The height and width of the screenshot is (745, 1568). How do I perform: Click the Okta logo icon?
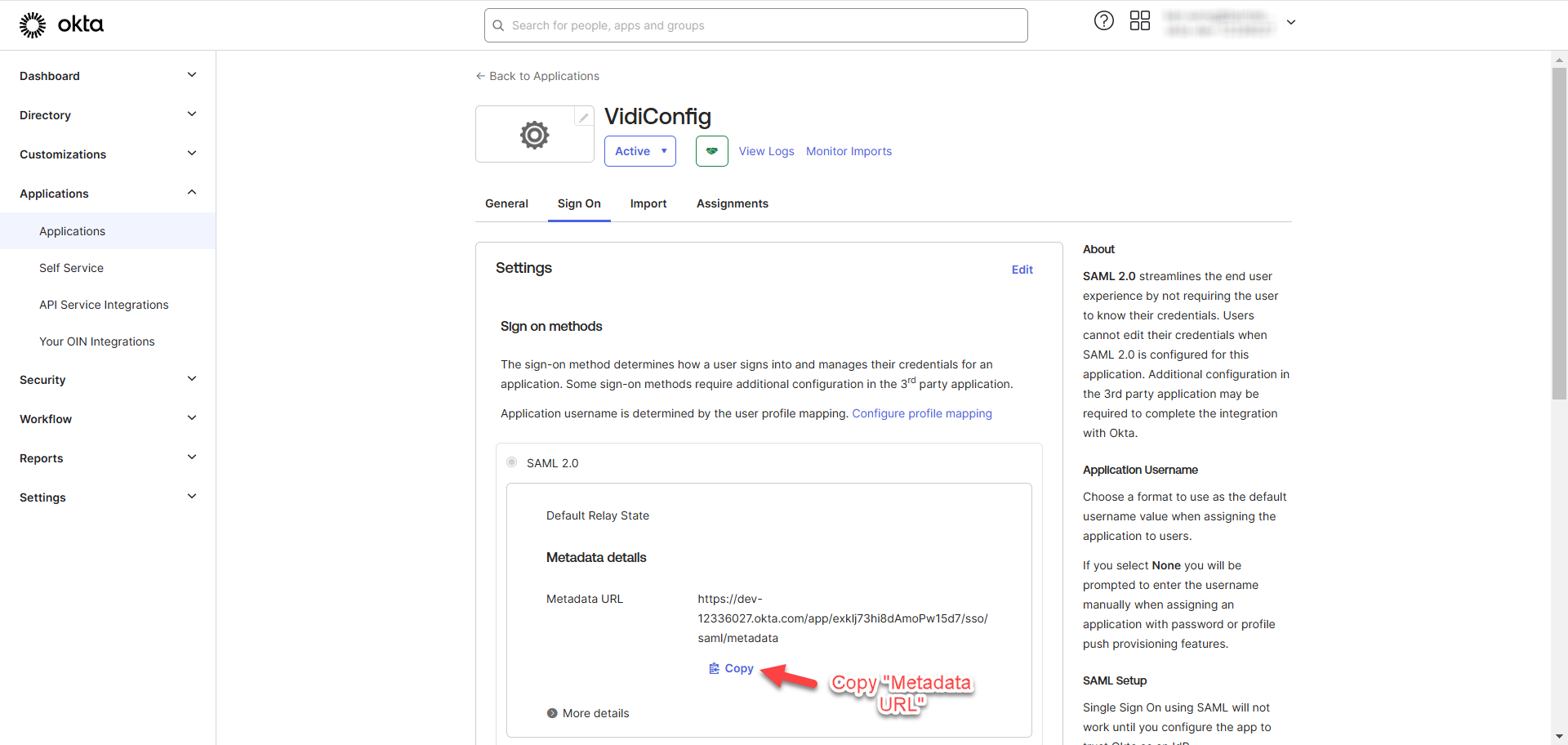(x=33, y=25)
